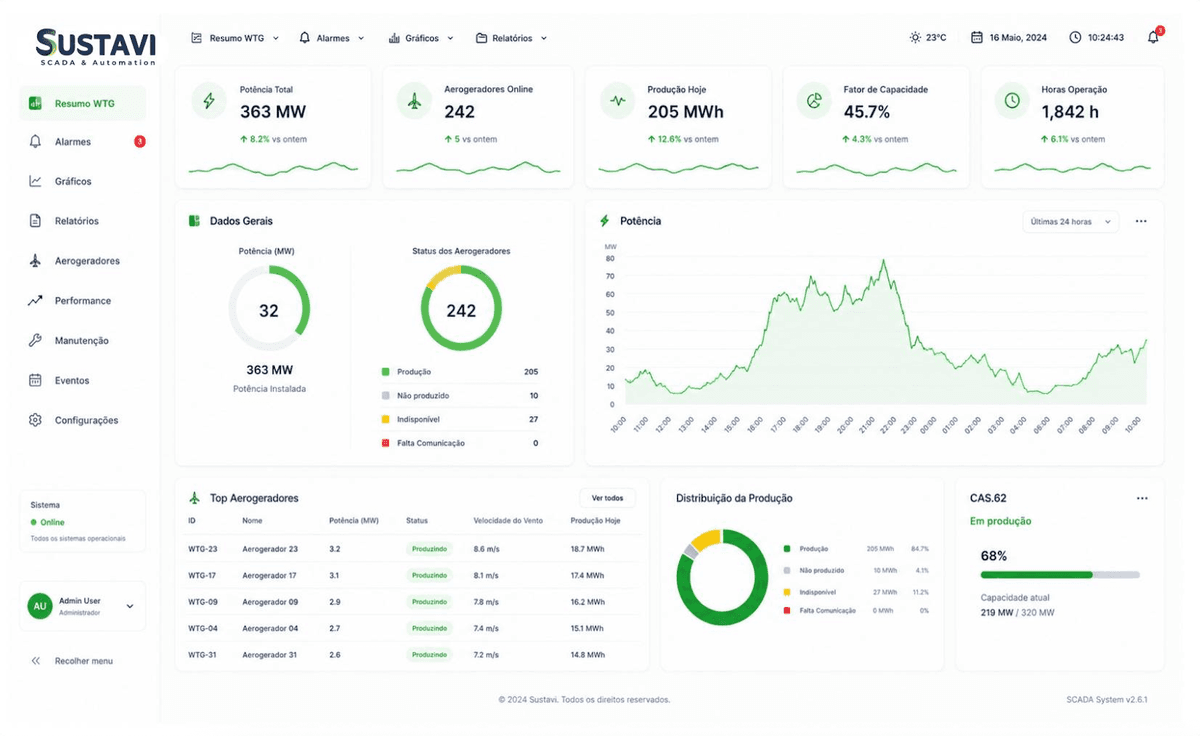Click the pulse icon on Produção Hoje card
The height and width of the screenshot is (736, 1200).
coord(617,101)
